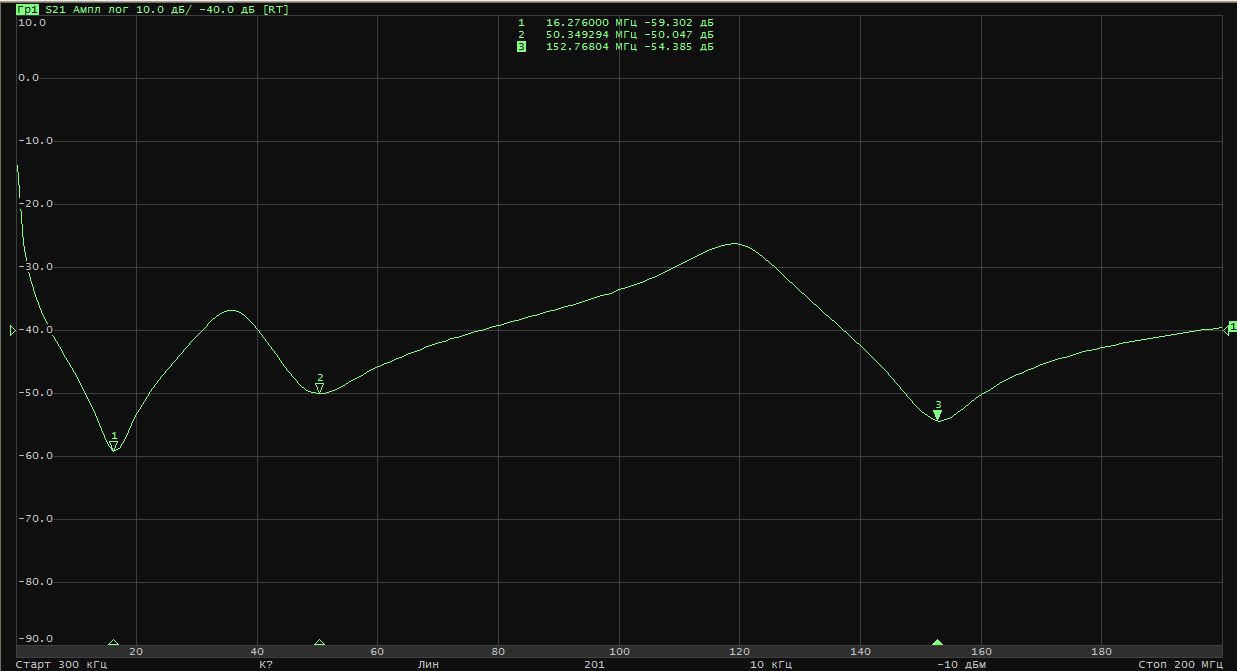Click the 10.0 label on vertical axis

coord(33,21)
